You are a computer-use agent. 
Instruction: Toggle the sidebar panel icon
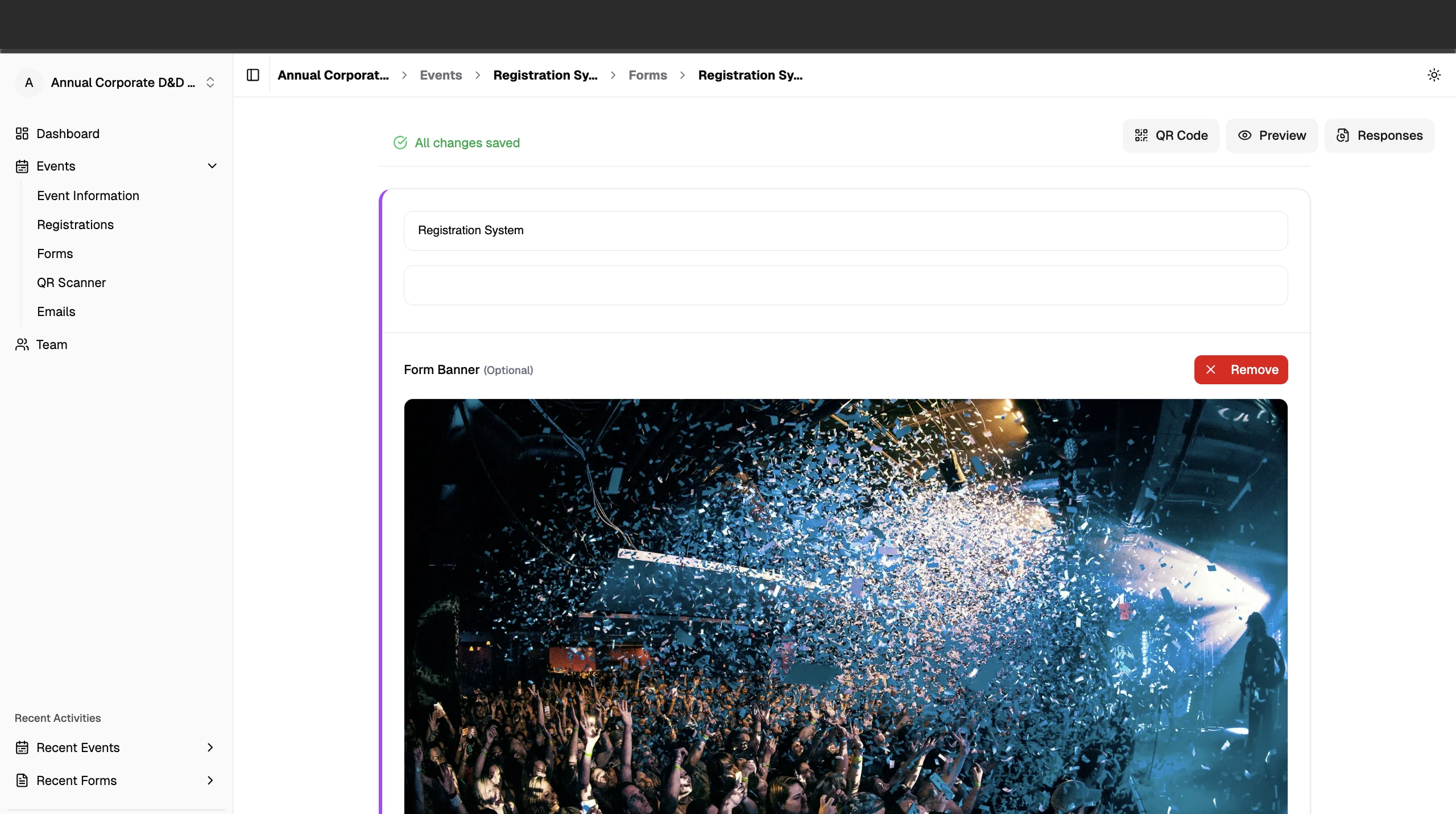point(252,74)
